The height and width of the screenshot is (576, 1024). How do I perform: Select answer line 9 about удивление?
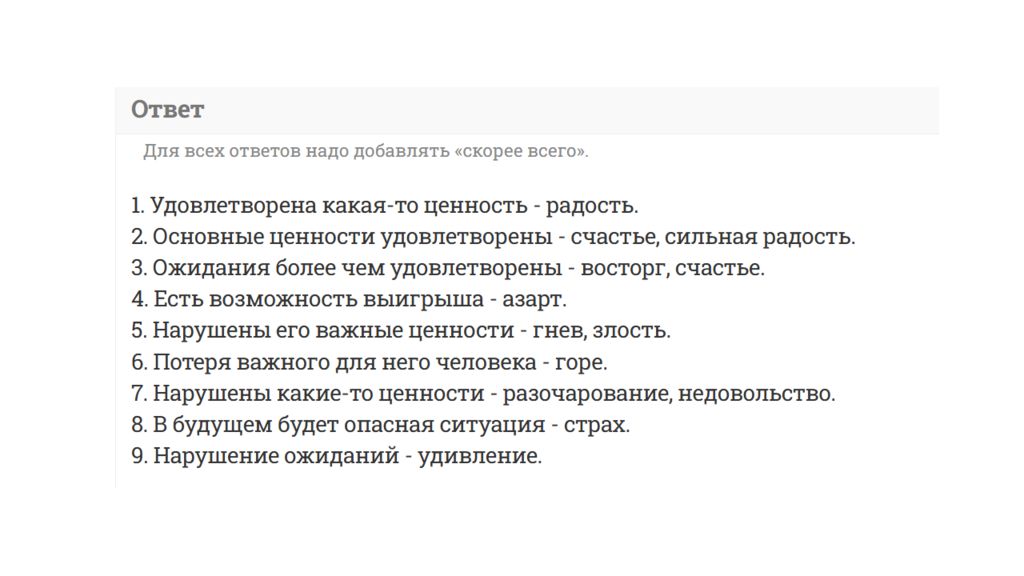pyautogui.click(x=336, y=456)
